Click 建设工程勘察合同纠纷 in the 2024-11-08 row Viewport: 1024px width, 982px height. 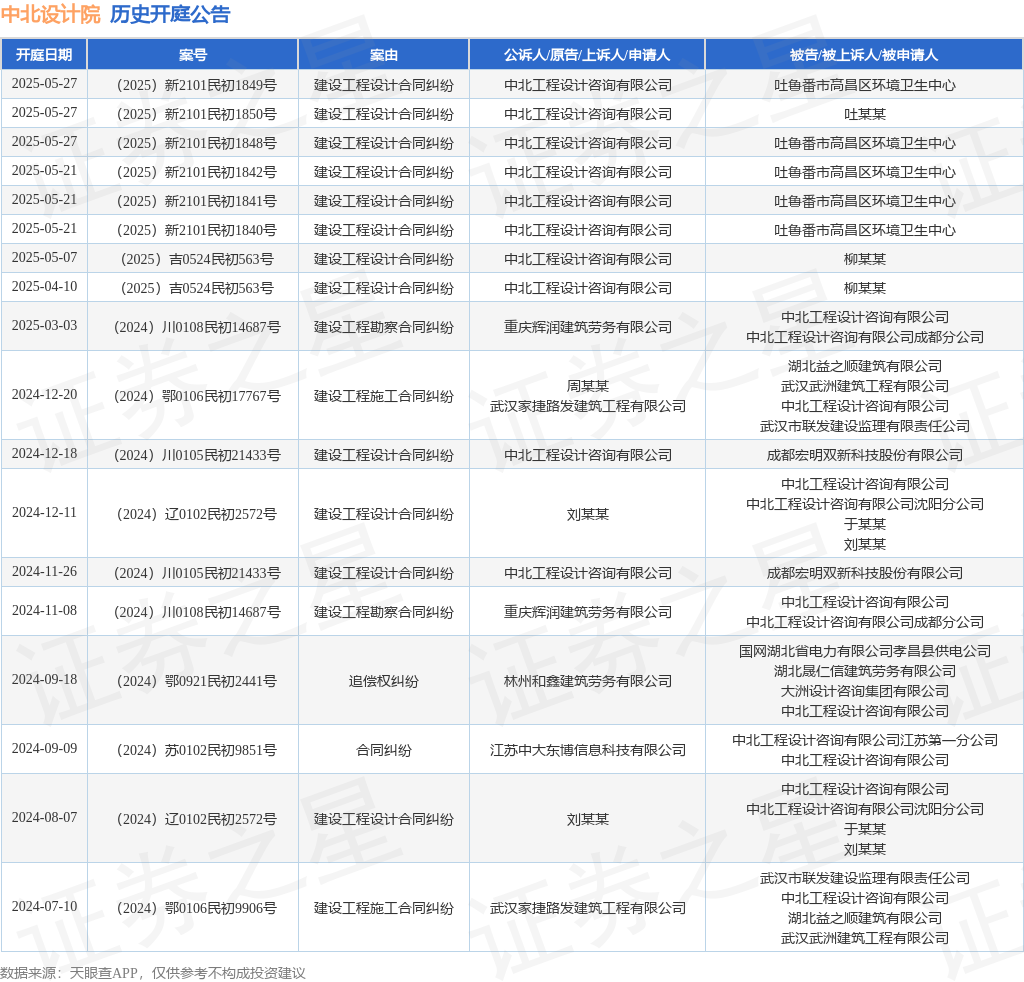383,612
